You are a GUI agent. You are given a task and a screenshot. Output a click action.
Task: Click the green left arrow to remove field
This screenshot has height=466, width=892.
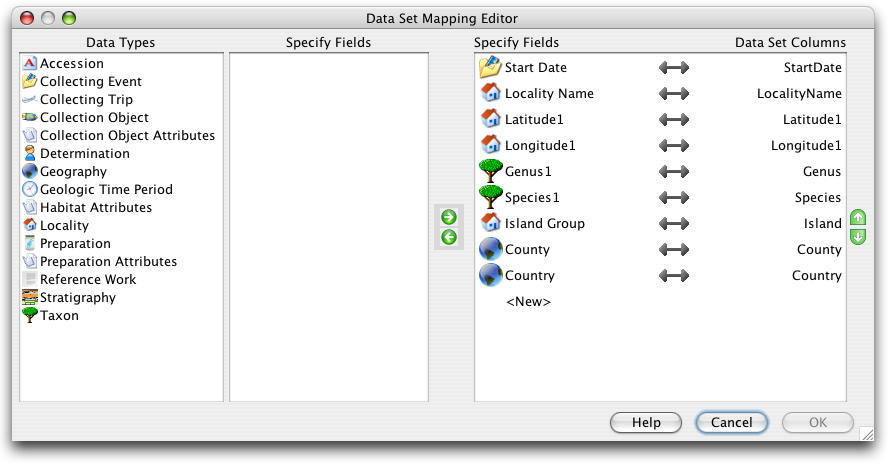(x=449, y=237)
